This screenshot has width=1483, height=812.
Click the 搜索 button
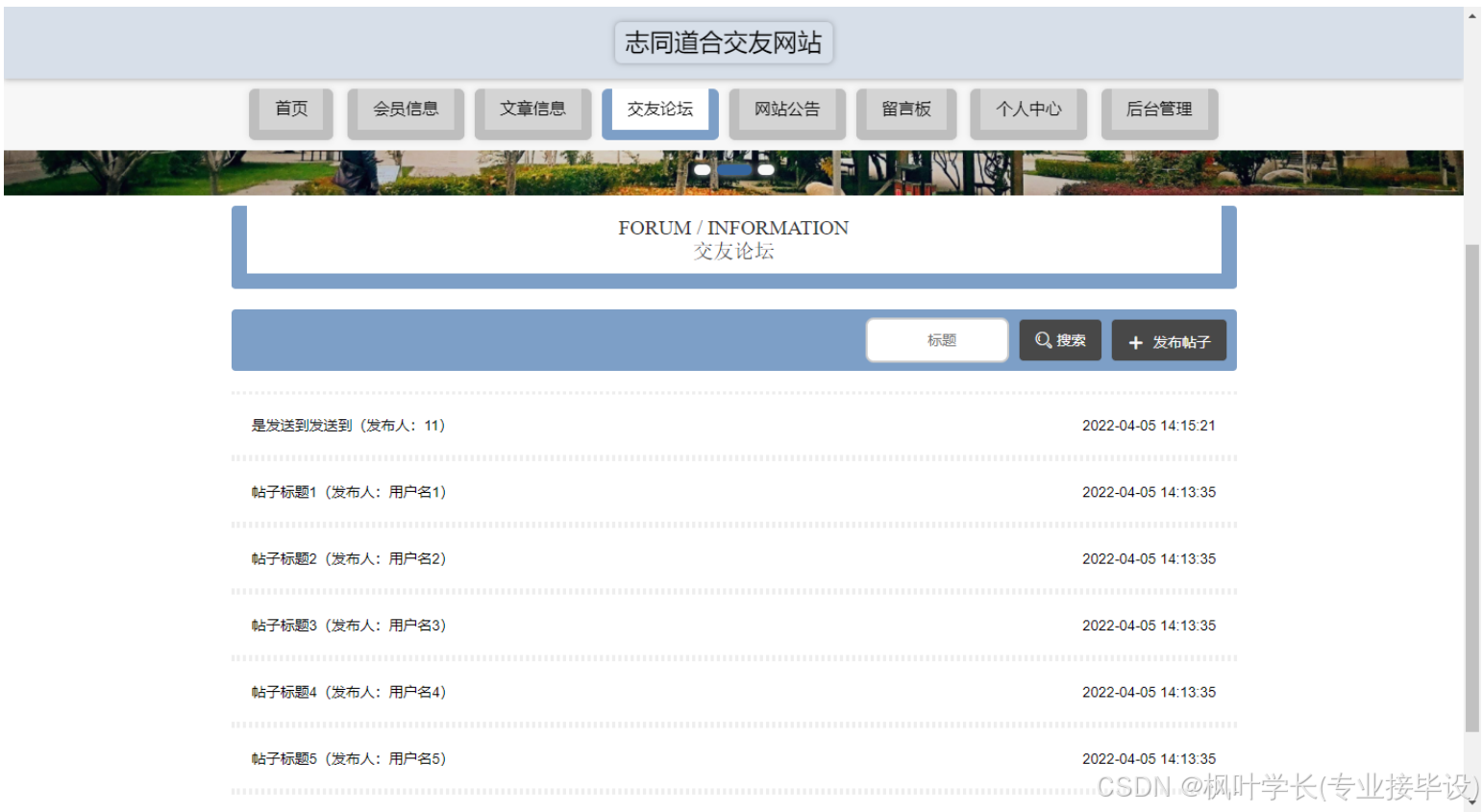[x=1060, y=340]
